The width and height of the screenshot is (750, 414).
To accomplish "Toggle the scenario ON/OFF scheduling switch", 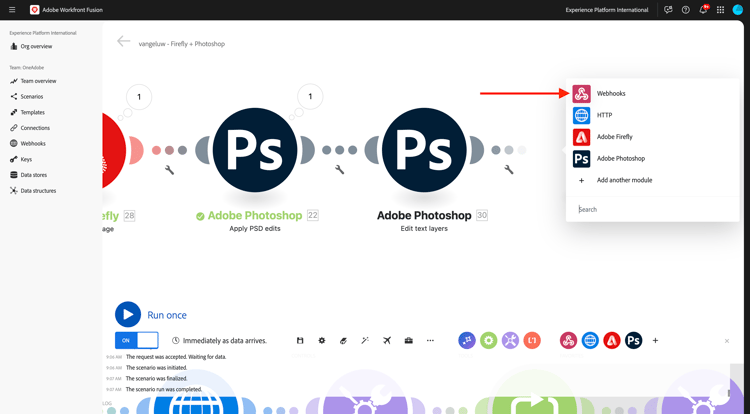I will (137, 340).
